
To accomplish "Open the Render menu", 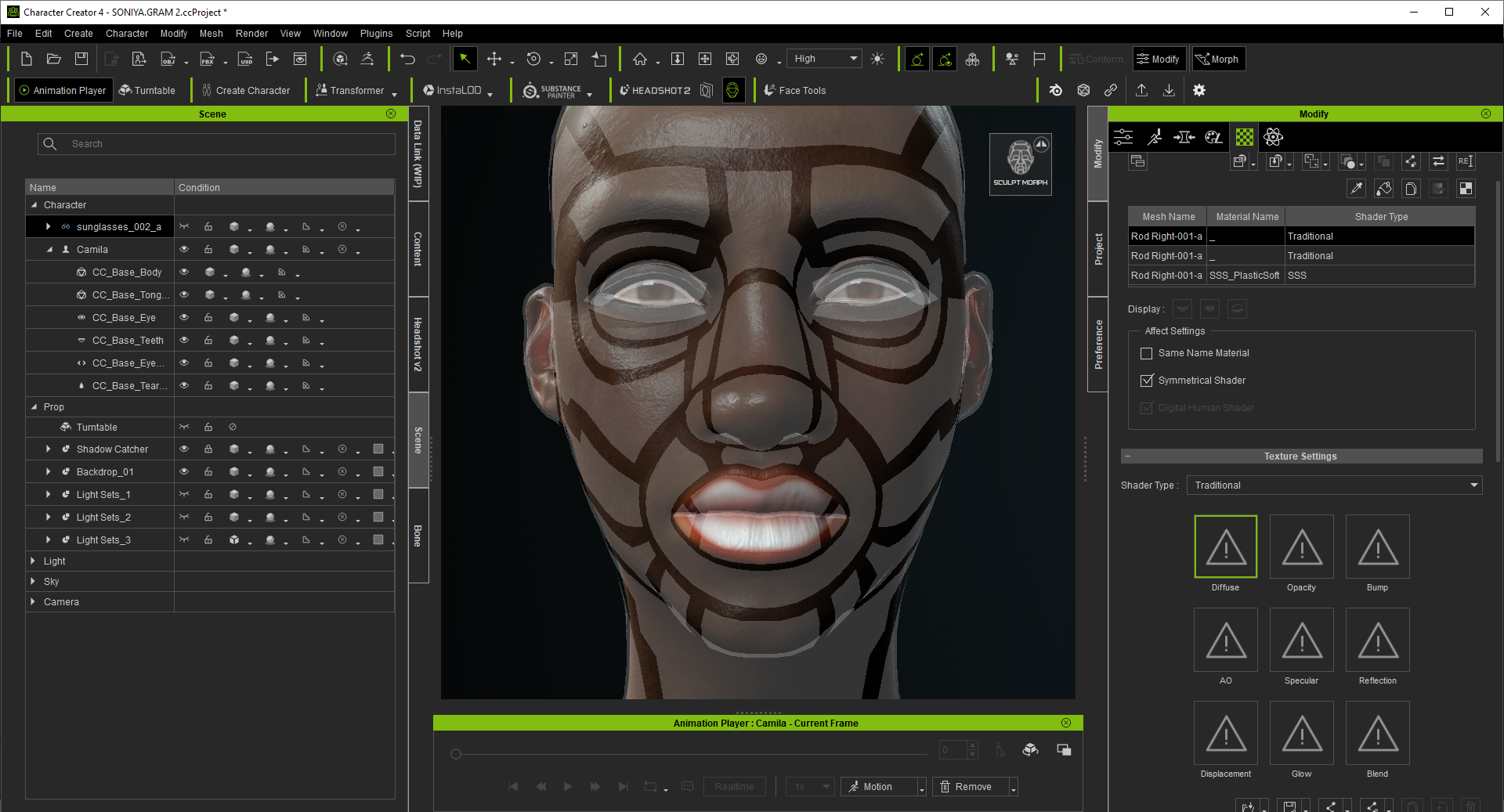I will [251, 34].
